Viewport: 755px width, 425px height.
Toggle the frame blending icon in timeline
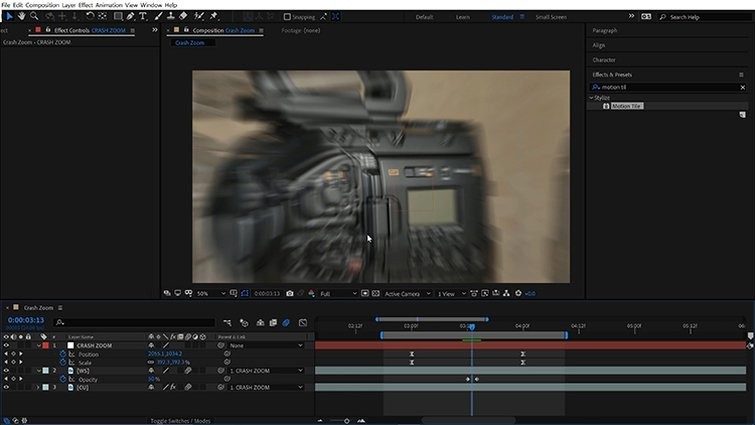[273, 322]
